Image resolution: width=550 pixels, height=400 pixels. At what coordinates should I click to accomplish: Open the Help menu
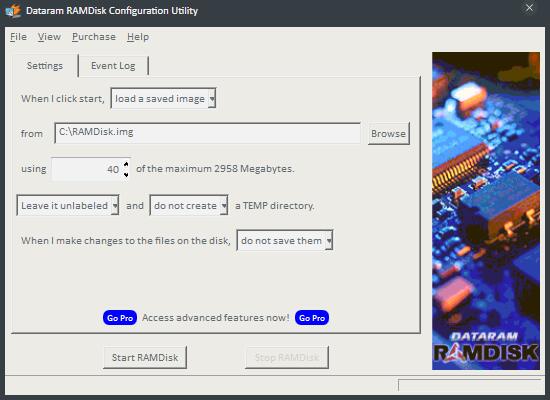pos(138,37)
